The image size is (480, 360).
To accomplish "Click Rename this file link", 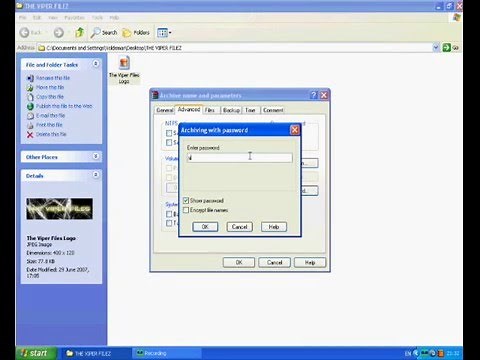I will (53, 78).
